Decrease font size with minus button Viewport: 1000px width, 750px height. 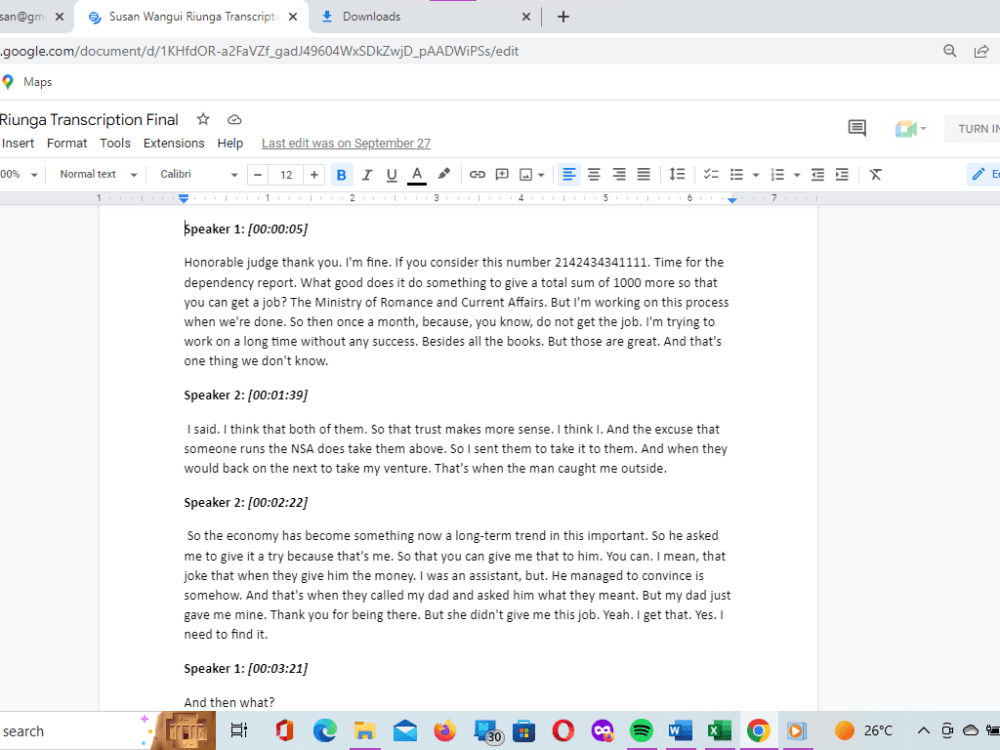pyautogui.click(x=258, y=175)
